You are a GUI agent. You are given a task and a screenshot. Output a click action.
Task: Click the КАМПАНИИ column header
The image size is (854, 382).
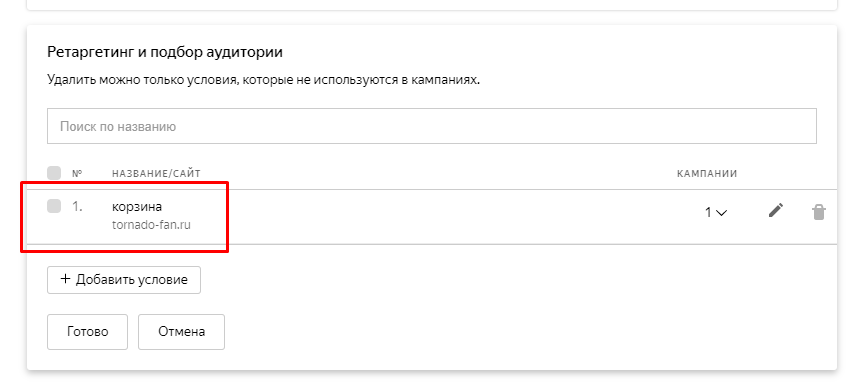707,173
